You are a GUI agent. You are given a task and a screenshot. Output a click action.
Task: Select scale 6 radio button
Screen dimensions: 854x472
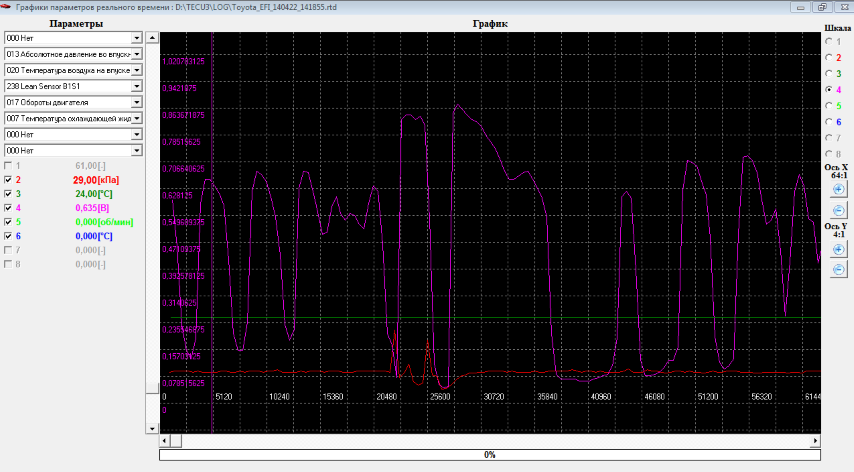(x=828, y=122)
